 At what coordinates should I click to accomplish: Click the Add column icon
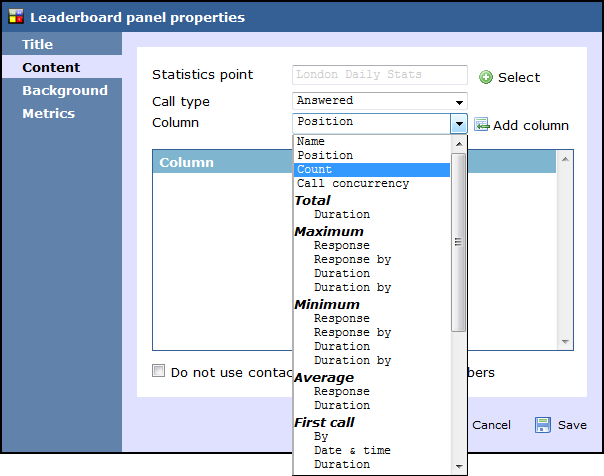pos(481,125)
